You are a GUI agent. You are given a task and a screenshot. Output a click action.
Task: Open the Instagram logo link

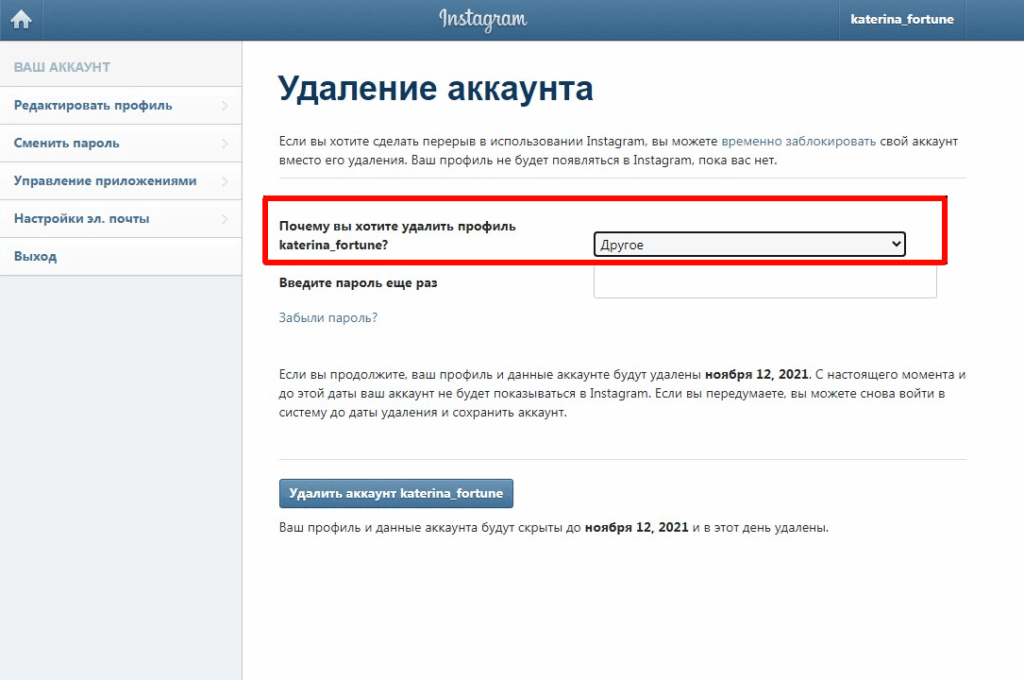coord(483,20)
